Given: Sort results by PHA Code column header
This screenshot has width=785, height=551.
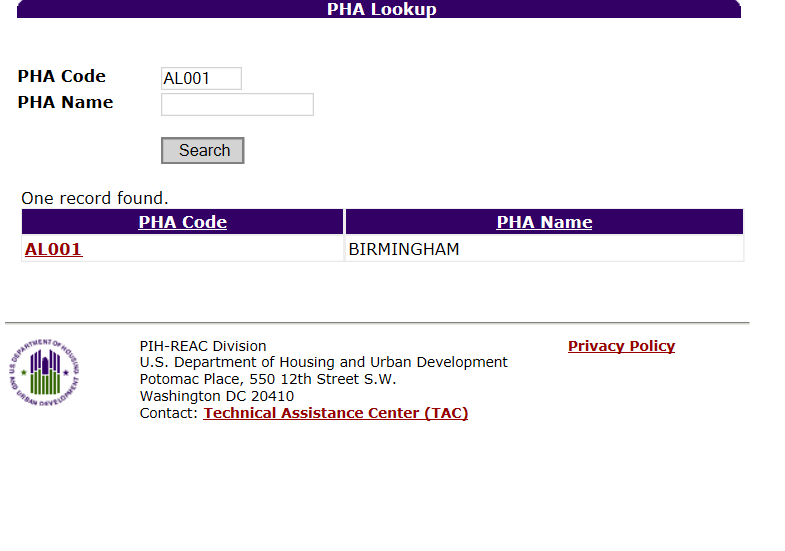Looking at the screenshot, I should 183,222.
